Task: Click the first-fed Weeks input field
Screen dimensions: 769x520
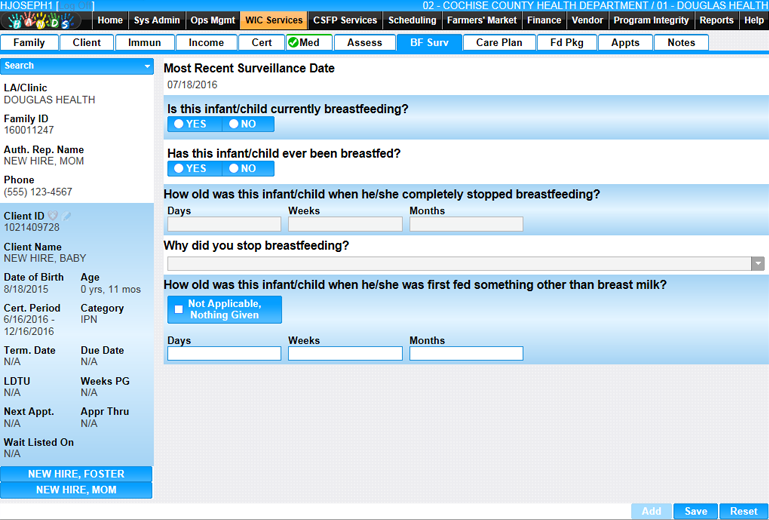Action: pos(345,354)
